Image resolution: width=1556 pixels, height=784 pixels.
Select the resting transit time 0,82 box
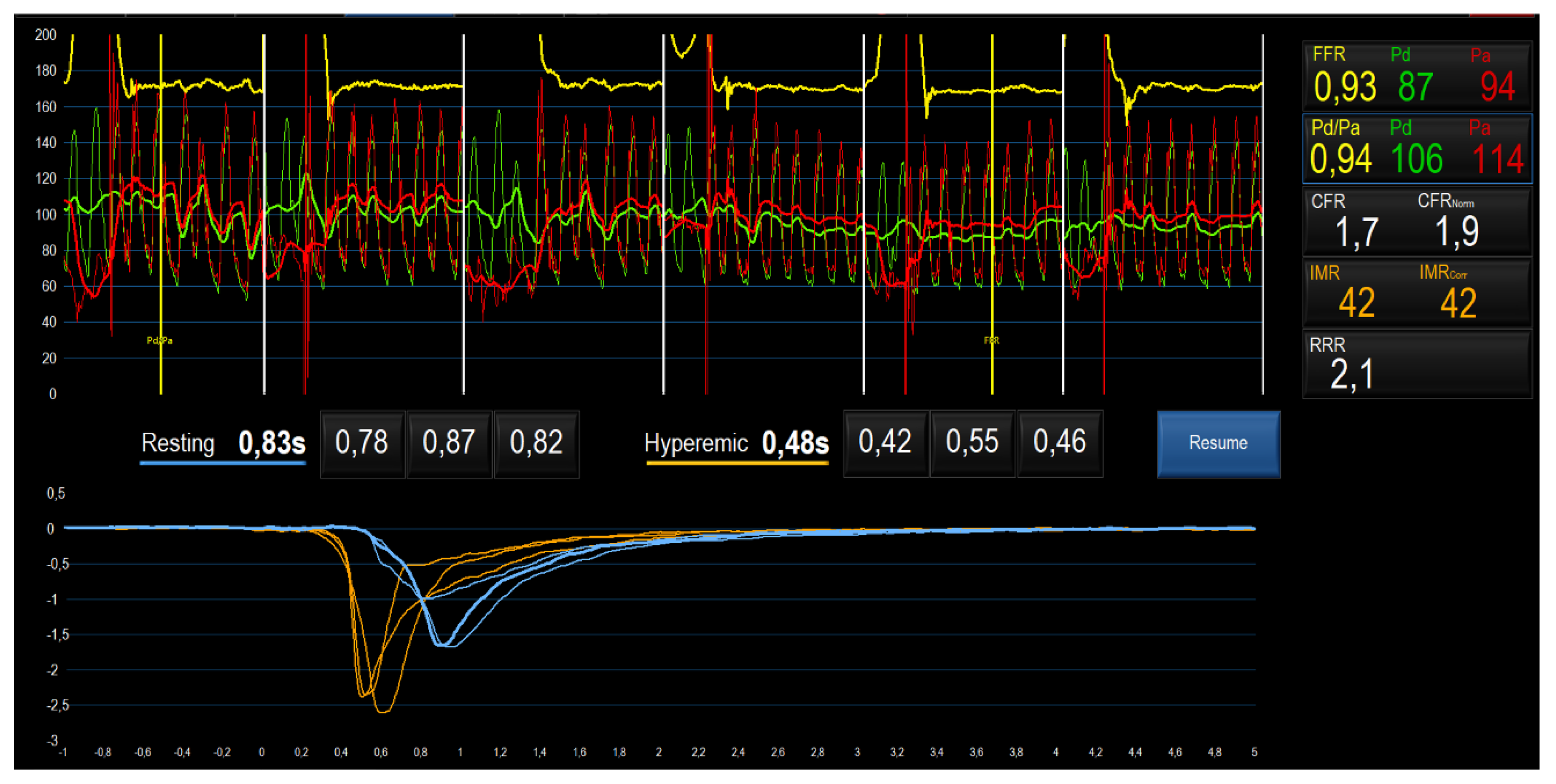click(536, 444)
